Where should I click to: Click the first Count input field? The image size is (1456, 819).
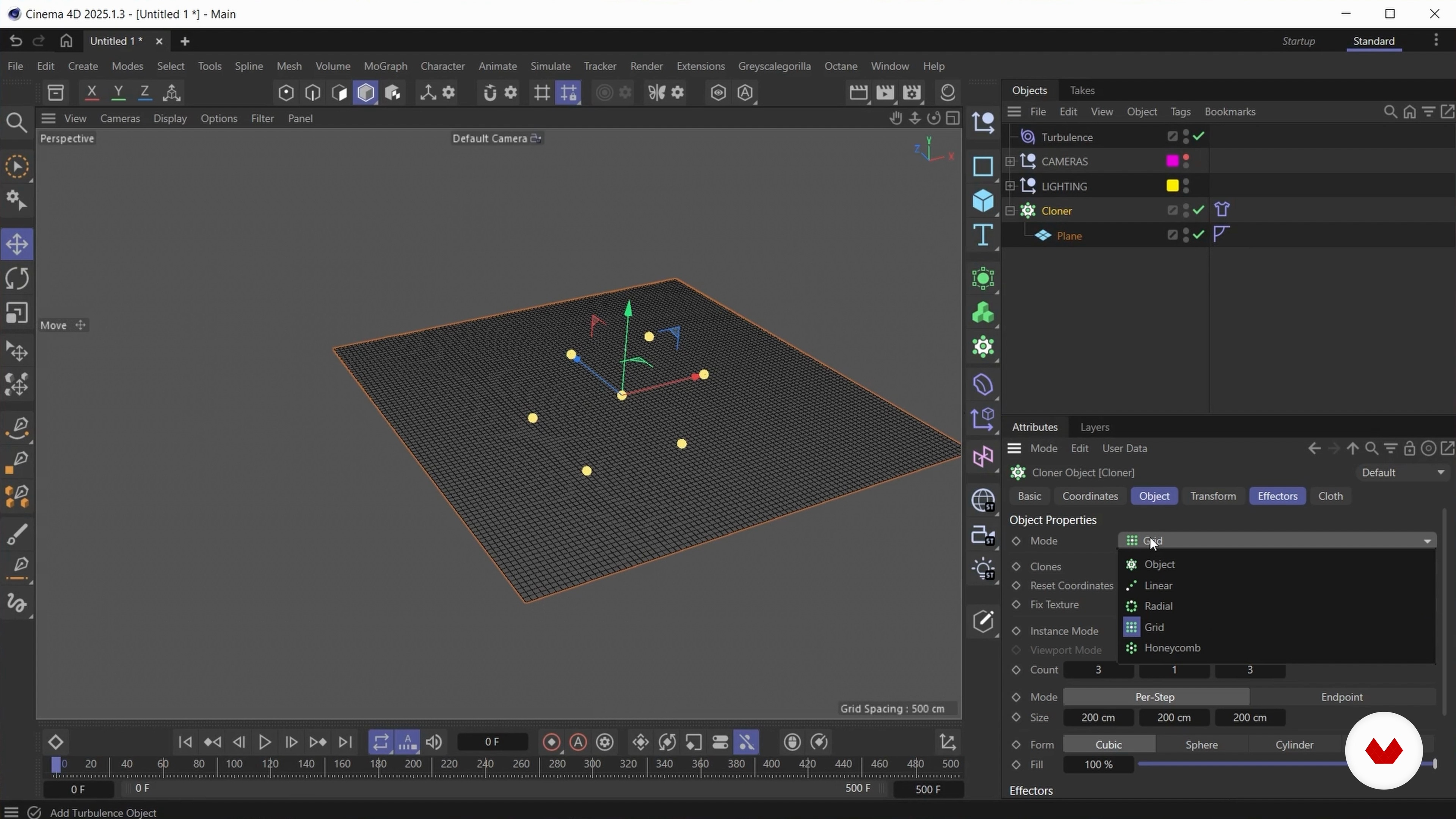1098,670
